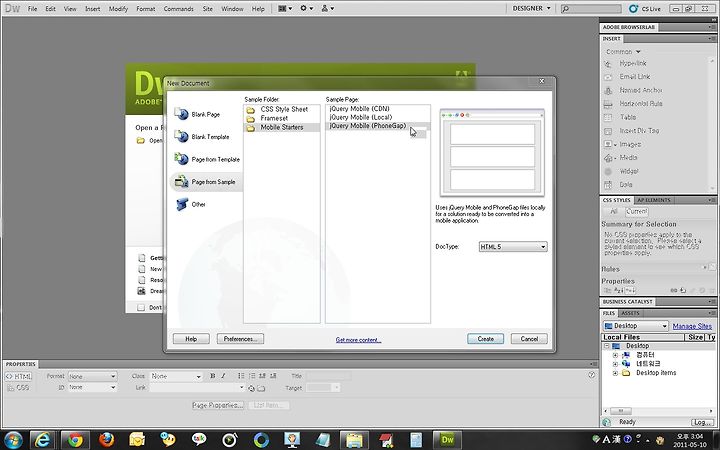Insert Horizontal Rule from Insert panel
The image size is (720, 450).
(x=641, y=104)
